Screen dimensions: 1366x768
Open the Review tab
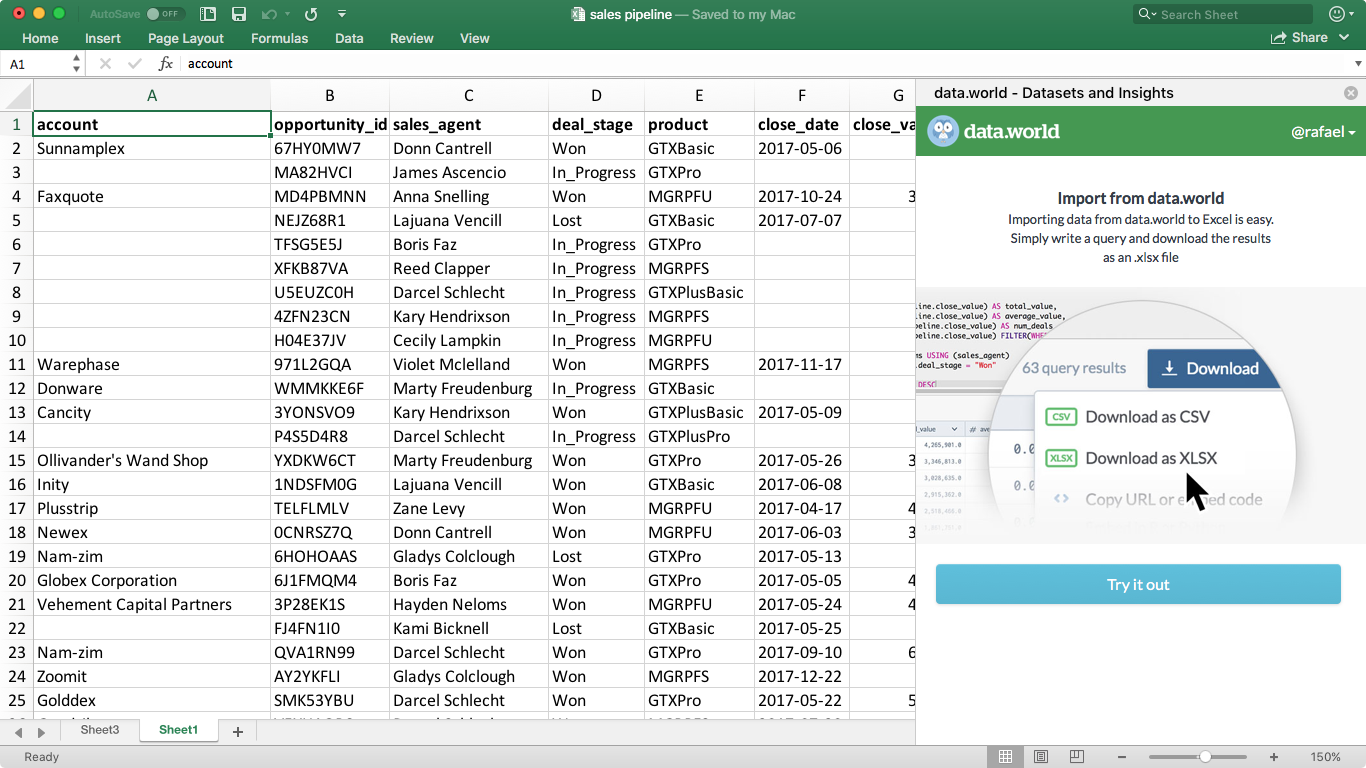click(412, 38)
